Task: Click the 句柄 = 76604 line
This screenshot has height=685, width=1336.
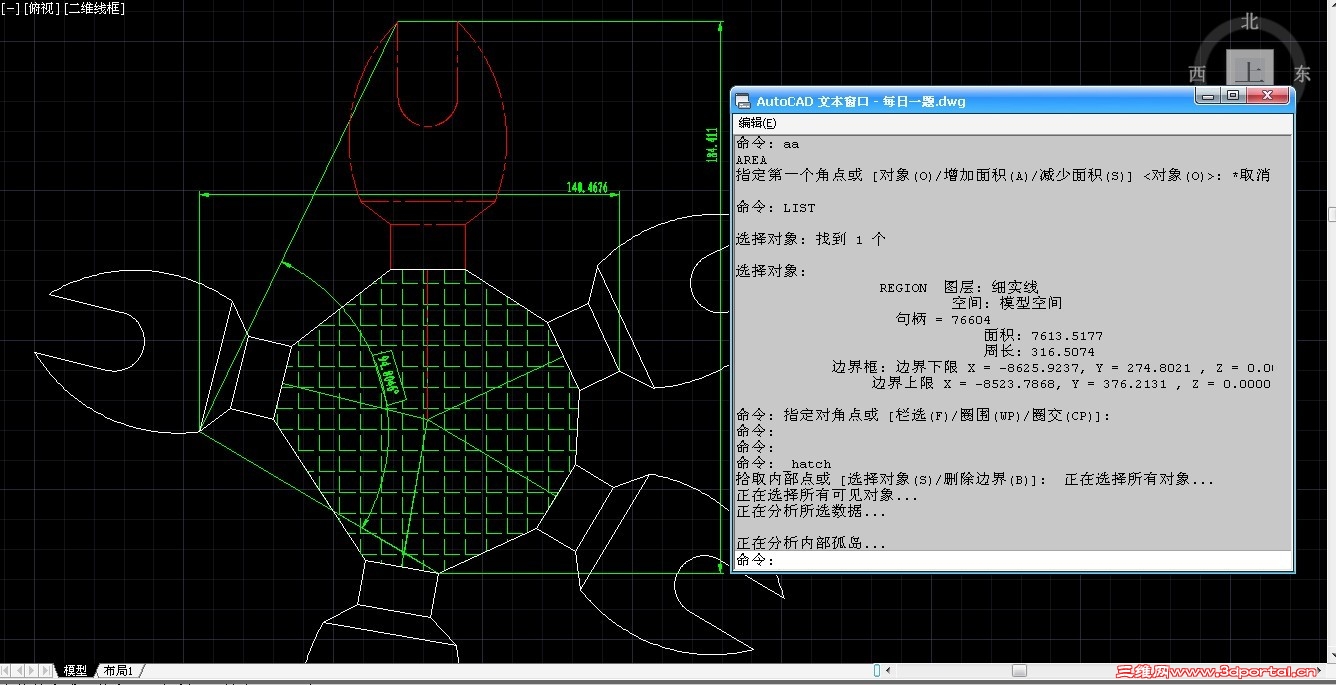Action: [943, 319]
